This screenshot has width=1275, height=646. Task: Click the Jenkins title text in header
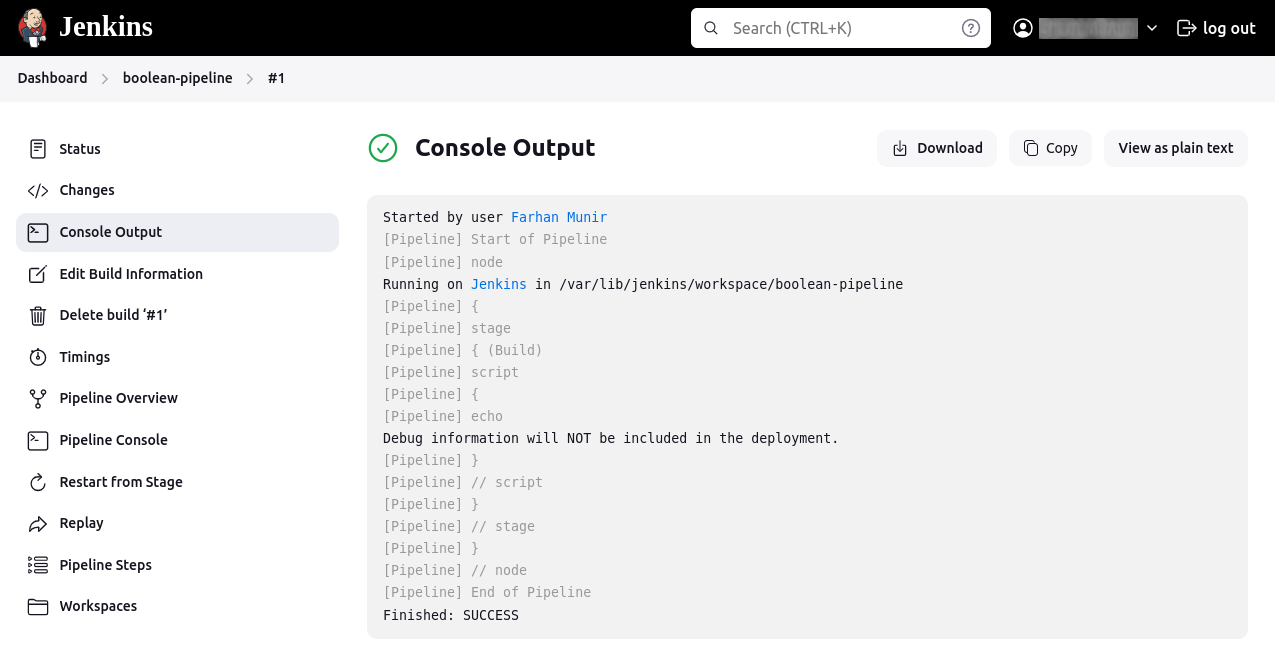(106, 27)
